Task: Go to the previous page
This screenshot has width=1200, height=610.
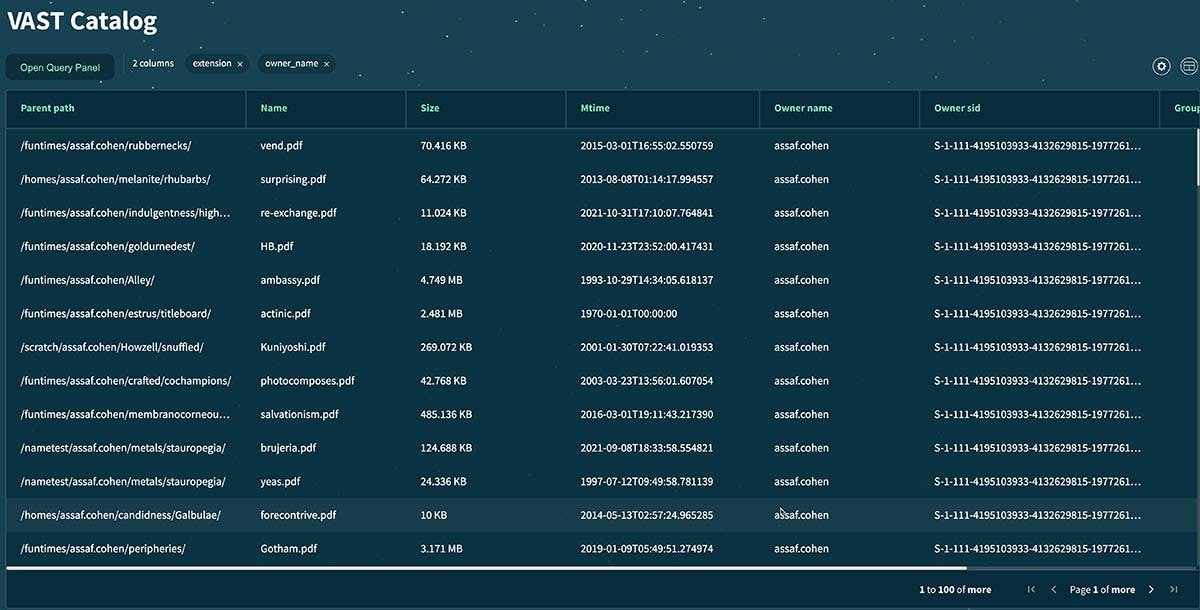Action: point(1053,589)
